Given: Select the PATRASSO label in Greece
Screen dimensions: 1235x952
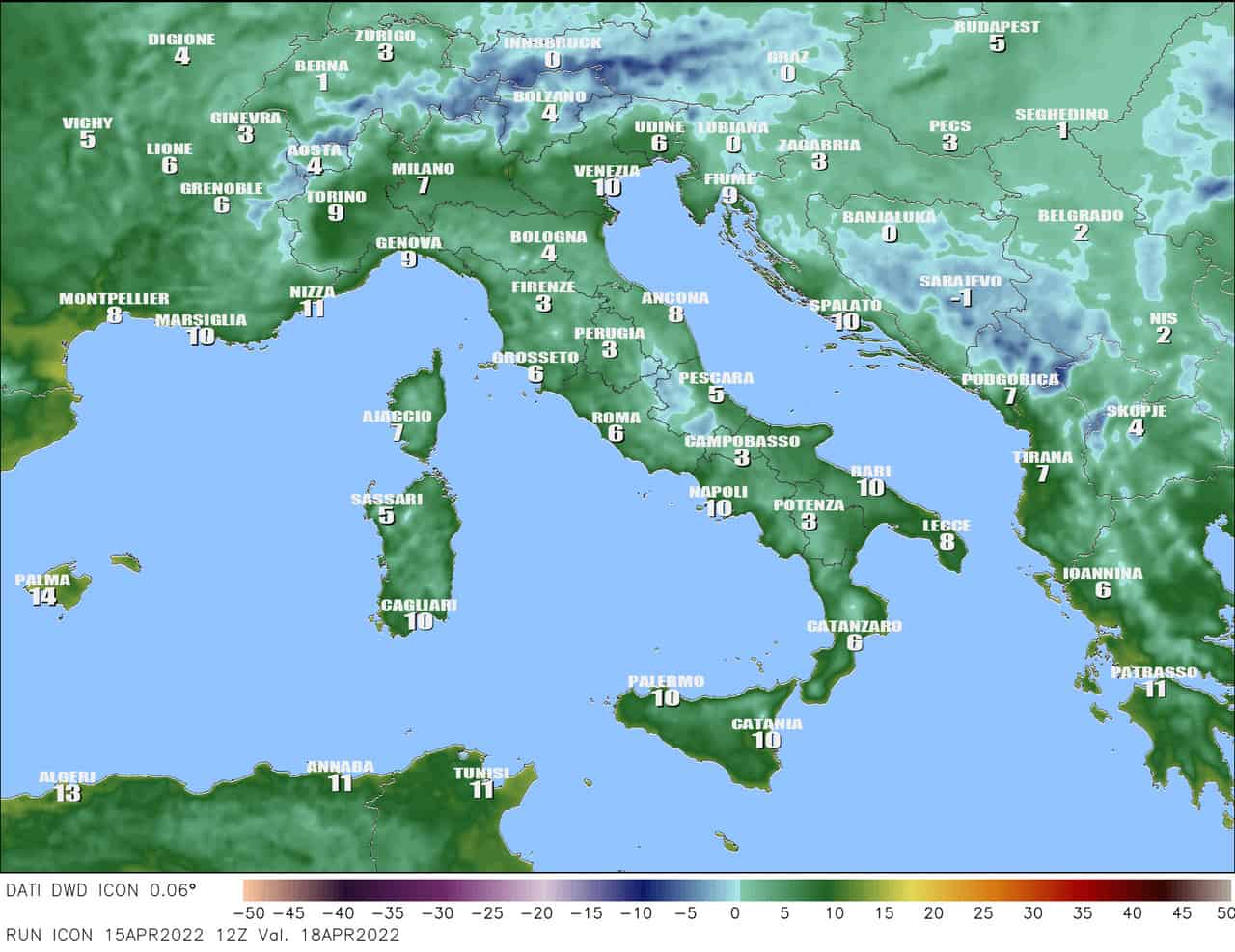Looking at the screenshot, I should pyautogui.click(x=1154, y=672).
